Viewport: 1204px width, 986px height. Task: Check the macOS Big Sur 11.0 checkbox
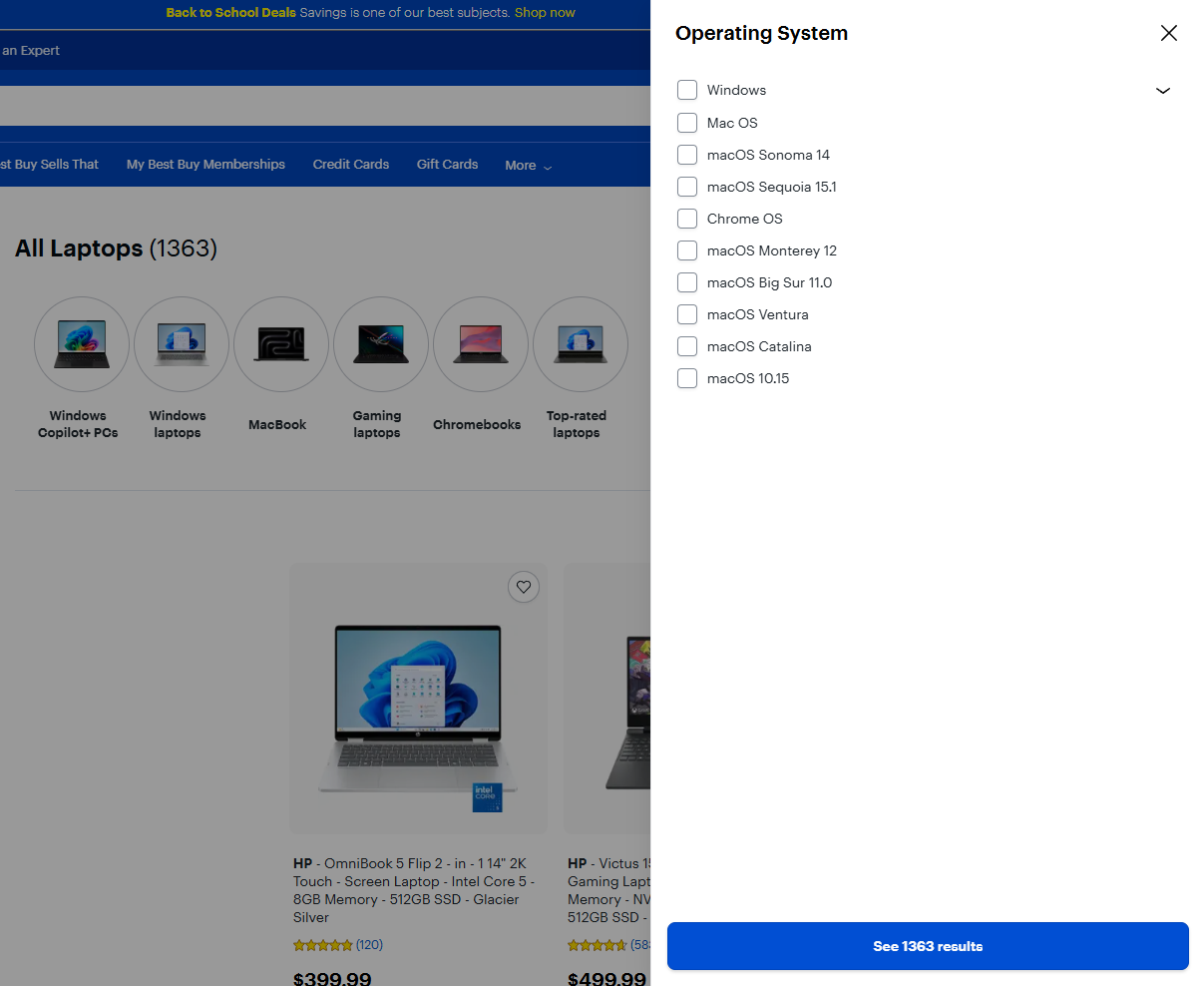click(x=687, y=282)
